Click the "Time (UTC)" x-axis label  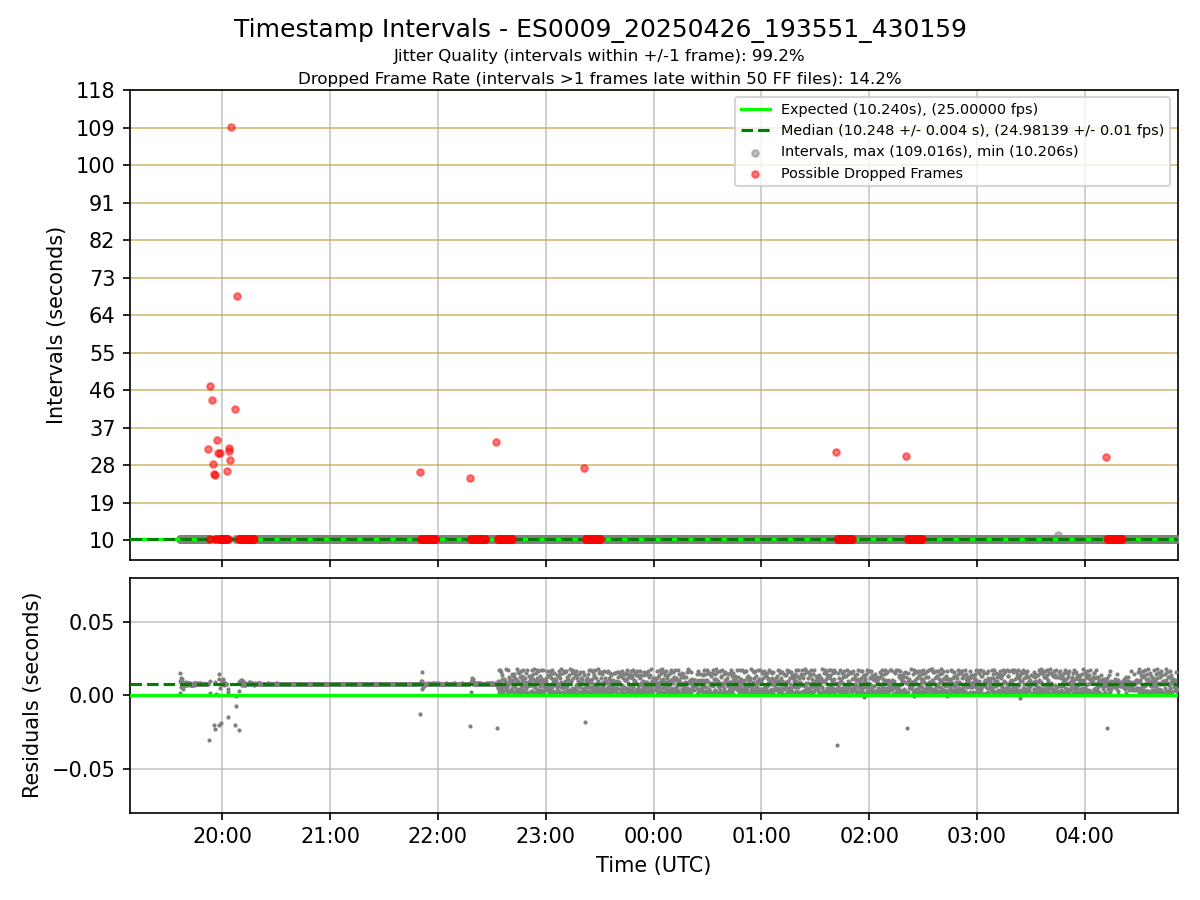click(653, 865)
